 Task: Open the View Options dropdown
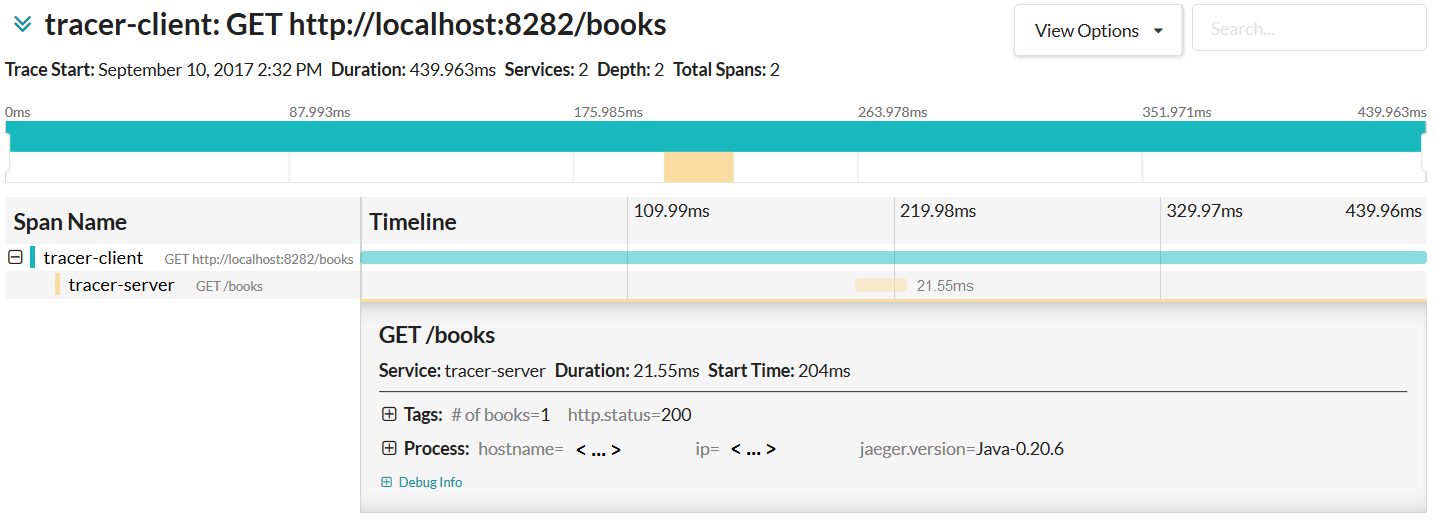point(1098,31)
